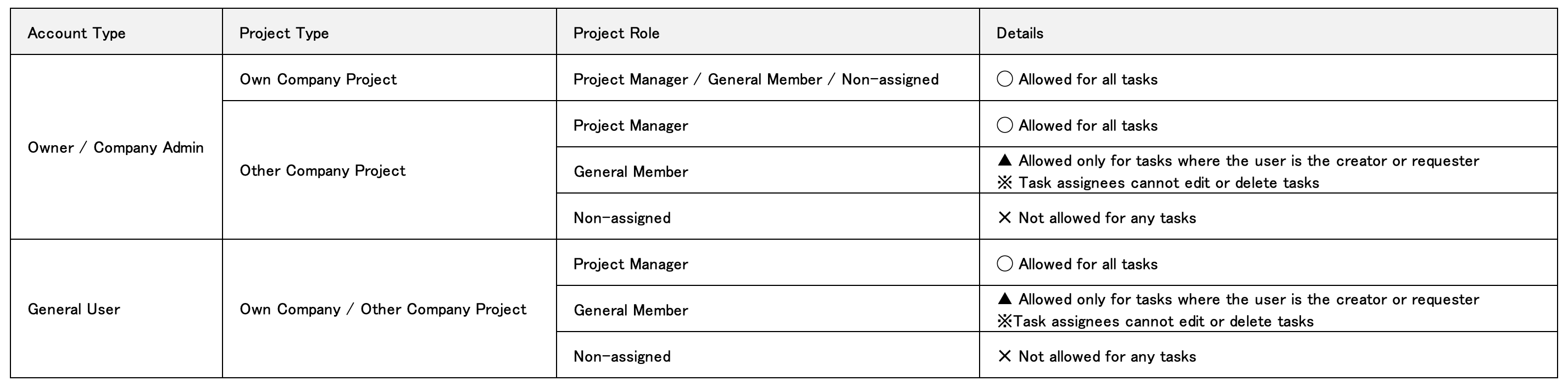Click the circle icon for Other Company Project Manager
The image size is (1568, 386).
pyautogui.click(x=1004, y=125)
